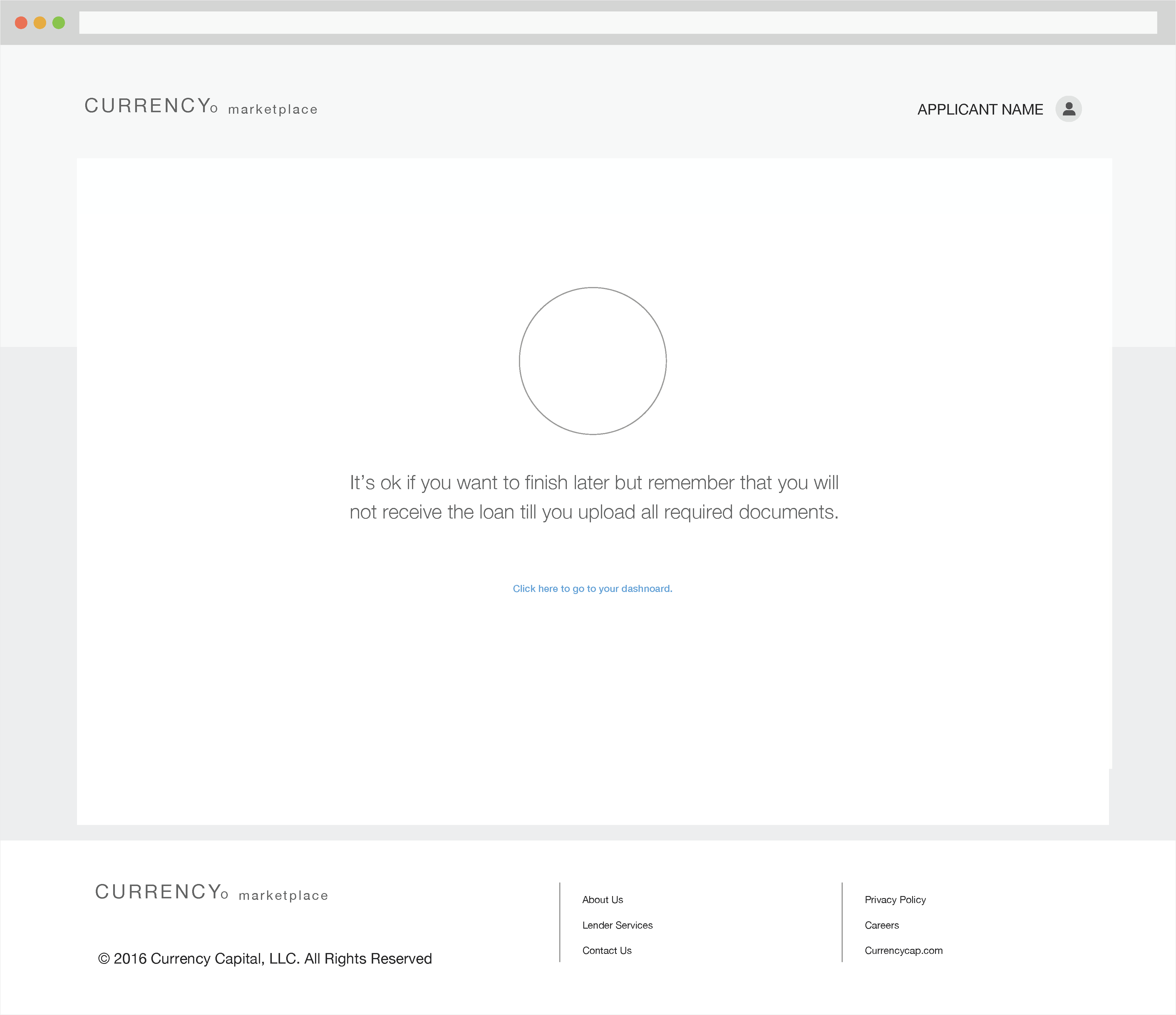
Task: Click the finish later reminder message
Action: click(x=594, y=497)
